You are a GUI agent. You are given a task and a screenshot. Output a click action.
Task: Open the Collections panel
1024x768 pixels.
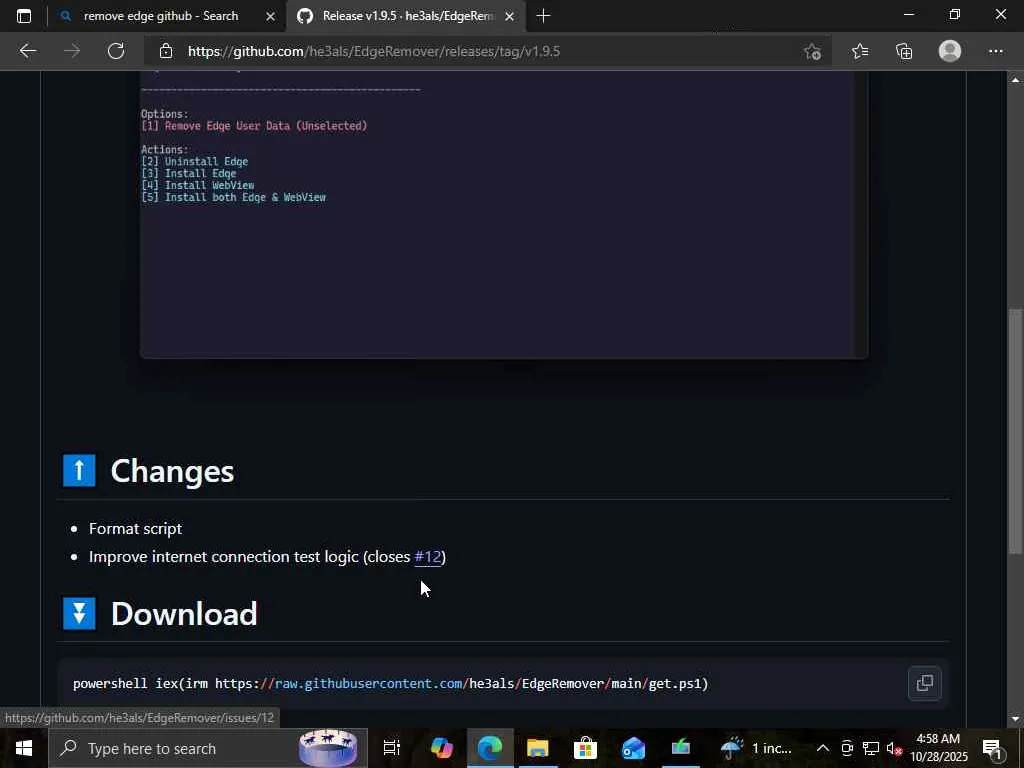click(x=904, y=51)
